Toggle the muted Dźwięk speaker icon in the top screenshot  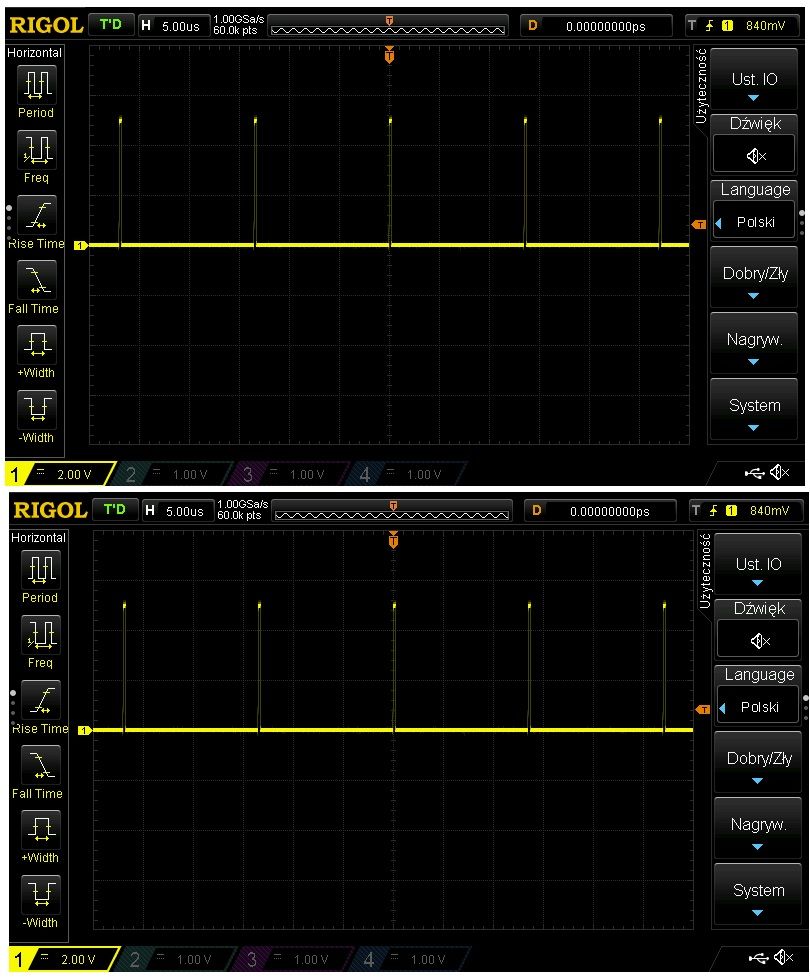[754, 154]
